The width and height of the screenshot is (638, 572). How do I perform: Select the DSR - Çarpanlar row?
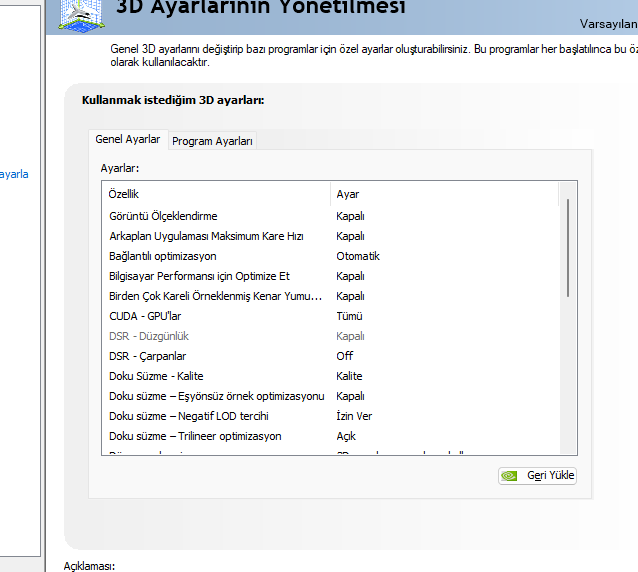(330, 356)
